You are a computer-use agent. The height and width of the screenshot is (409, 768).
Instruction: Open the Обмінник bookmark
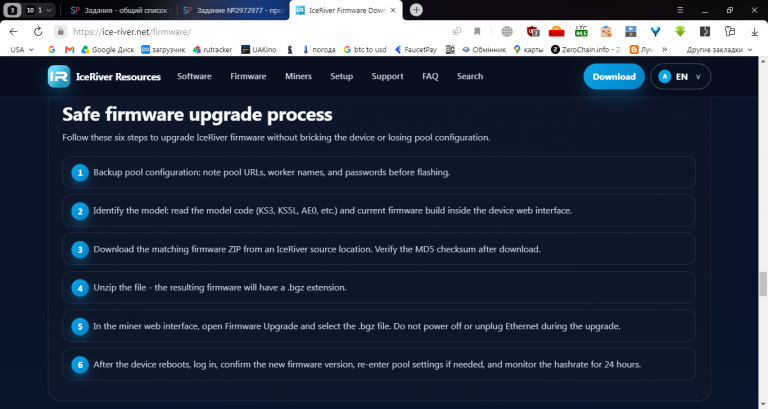(x=484, y=49)
